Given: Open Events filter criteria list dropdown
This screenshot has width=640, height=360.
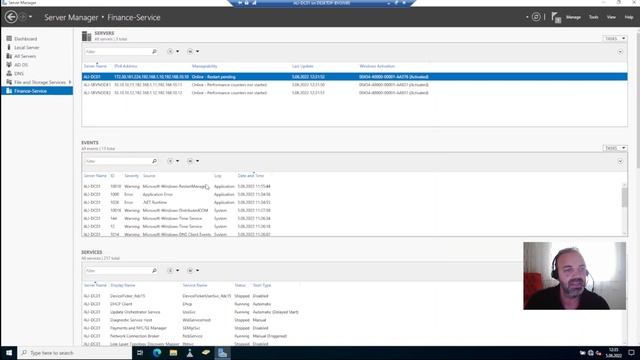Looking at the screenshot, I should tap(173, 161).
